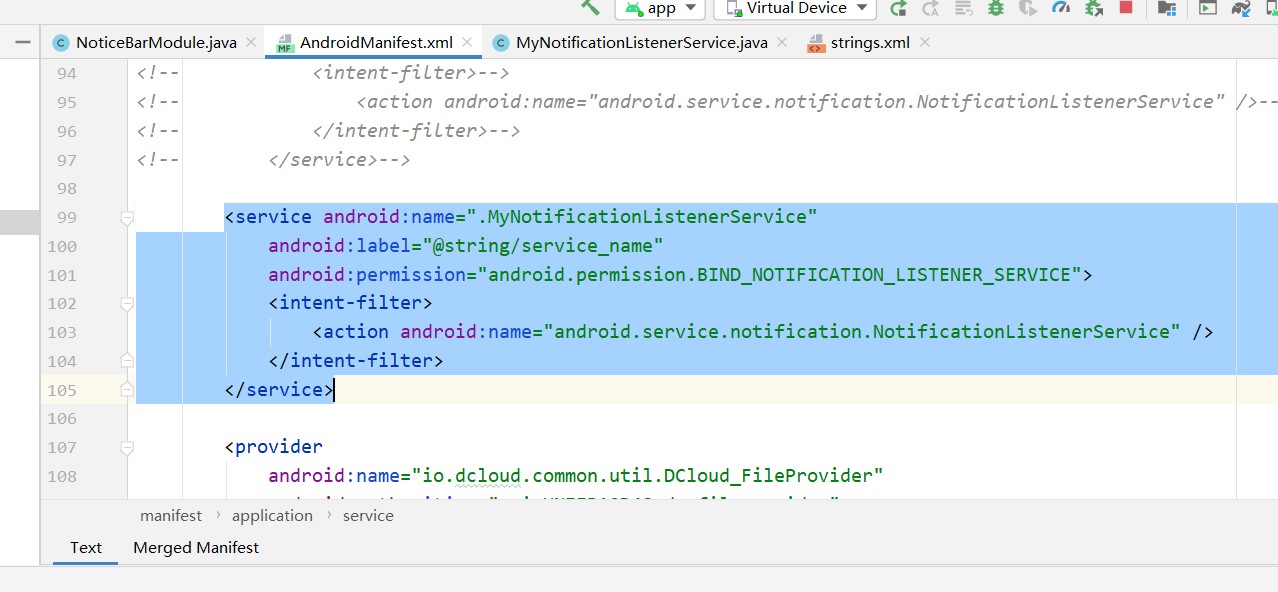Image resolution: width=1278 pixels, height=592 pixels.
Task: Open the Virtual Device selector dropdown
Action: point(796,8)
